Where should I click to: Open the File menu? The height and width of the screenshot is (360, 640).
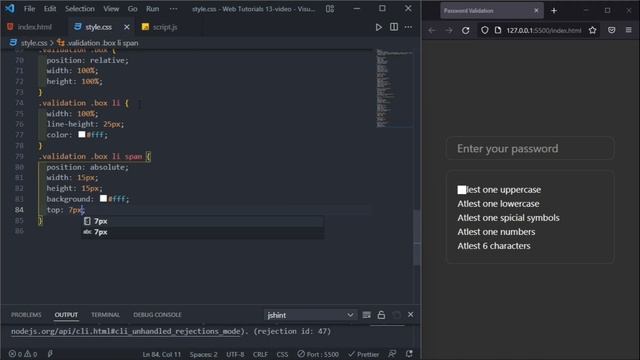29,9
